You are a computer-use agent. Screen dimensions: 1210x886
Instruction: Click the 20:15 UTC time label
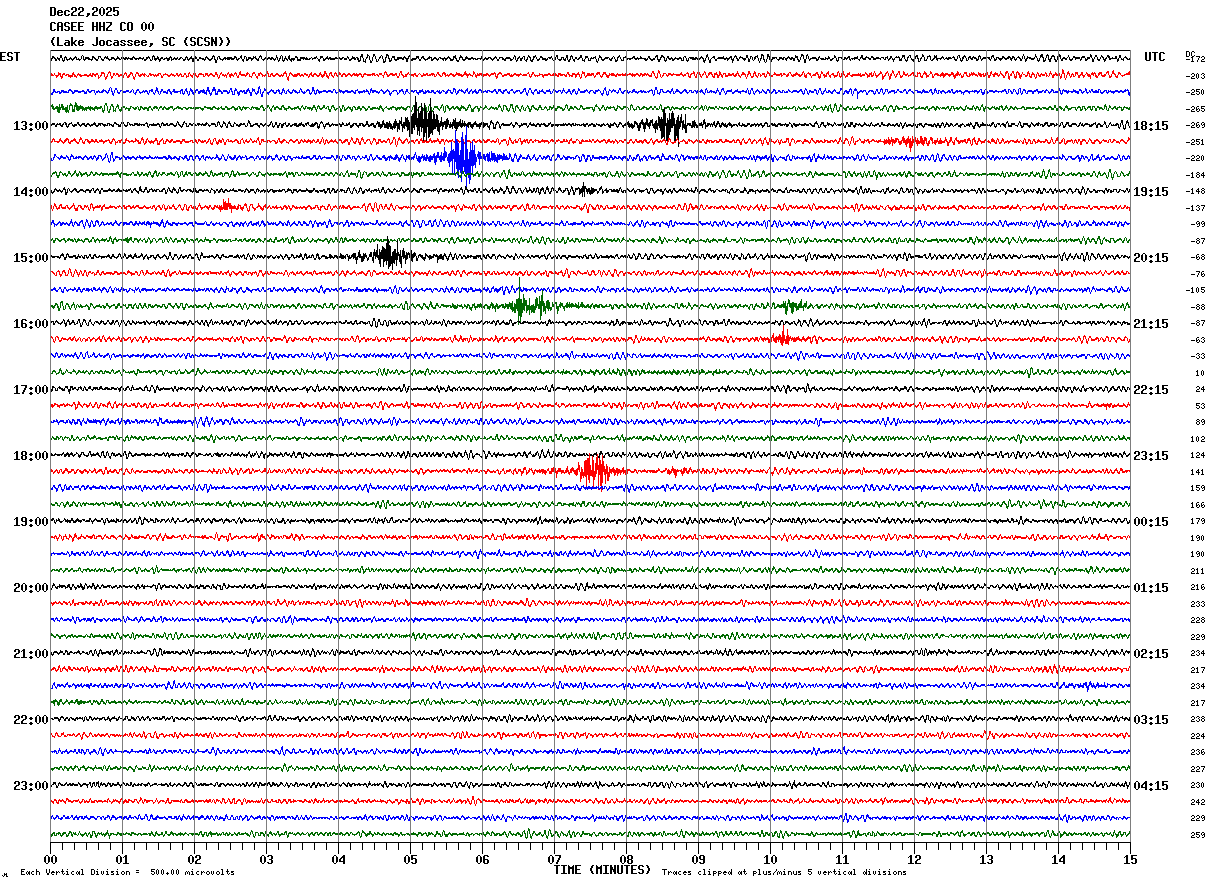click(x=1151, y=258)
